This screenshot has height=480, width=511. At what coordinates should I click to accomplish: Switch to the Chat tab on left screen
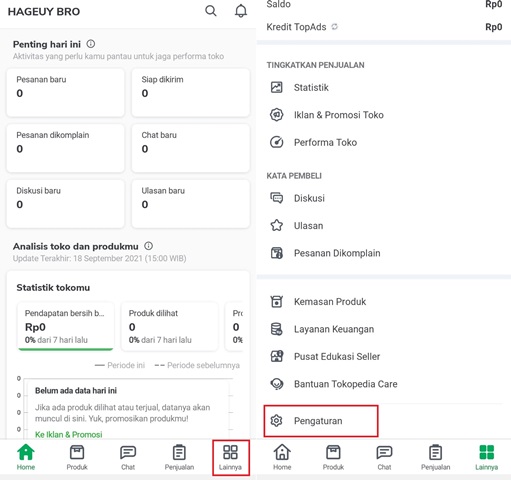tap(128, 457)
